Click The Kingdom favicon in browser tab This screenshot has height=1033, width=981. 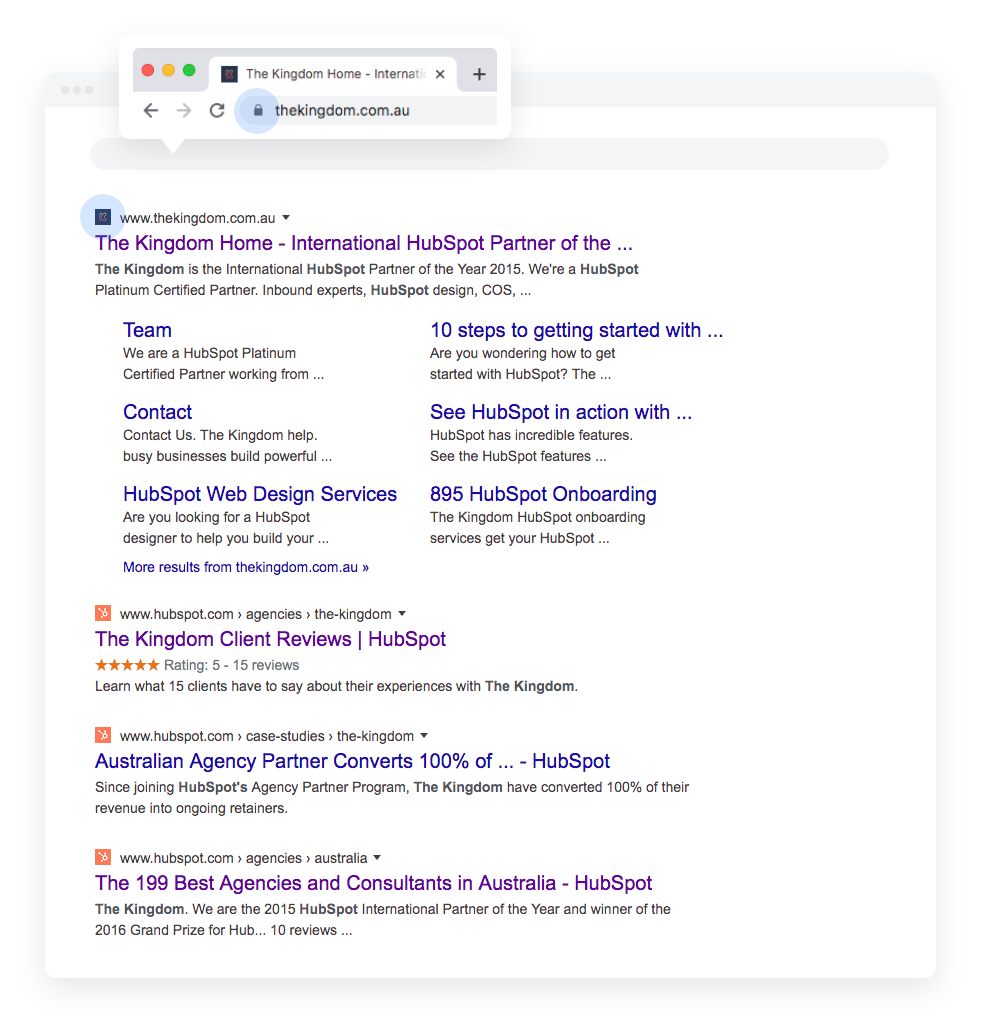tap(229, 74)
